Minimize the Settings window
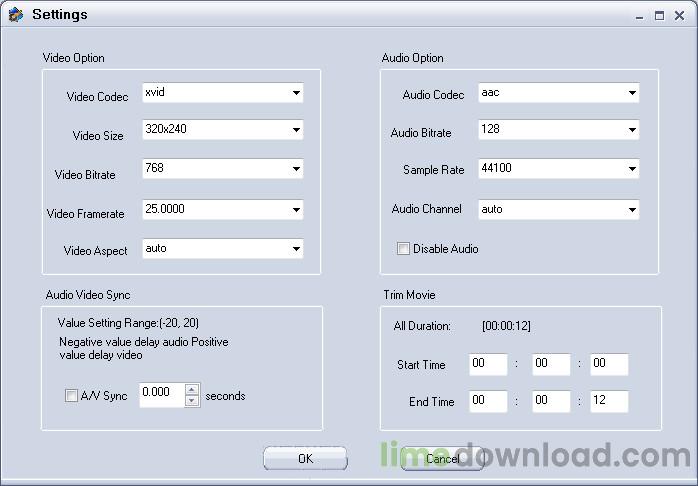The image size is (698, 486). point(640,16)
